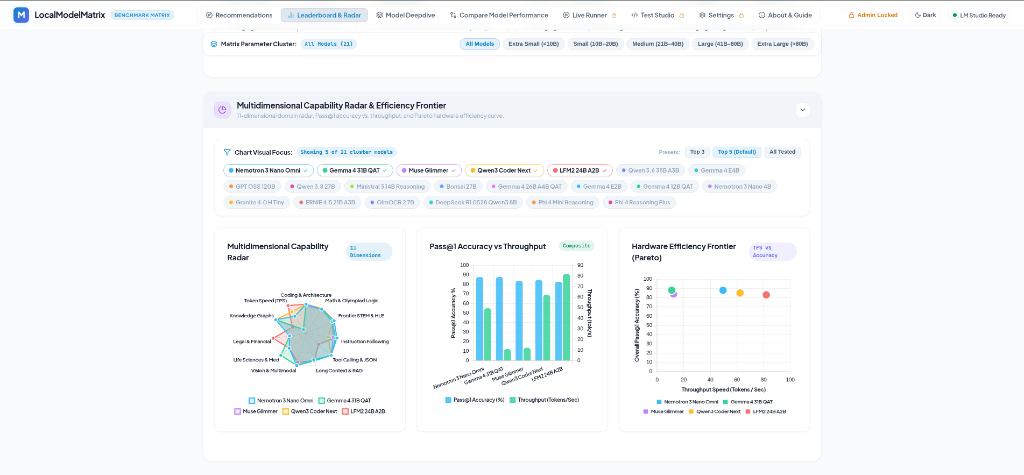Screen dimensions: 1024x475
Task: Select the All Models cluster filter
Action: tap(479, 44)
